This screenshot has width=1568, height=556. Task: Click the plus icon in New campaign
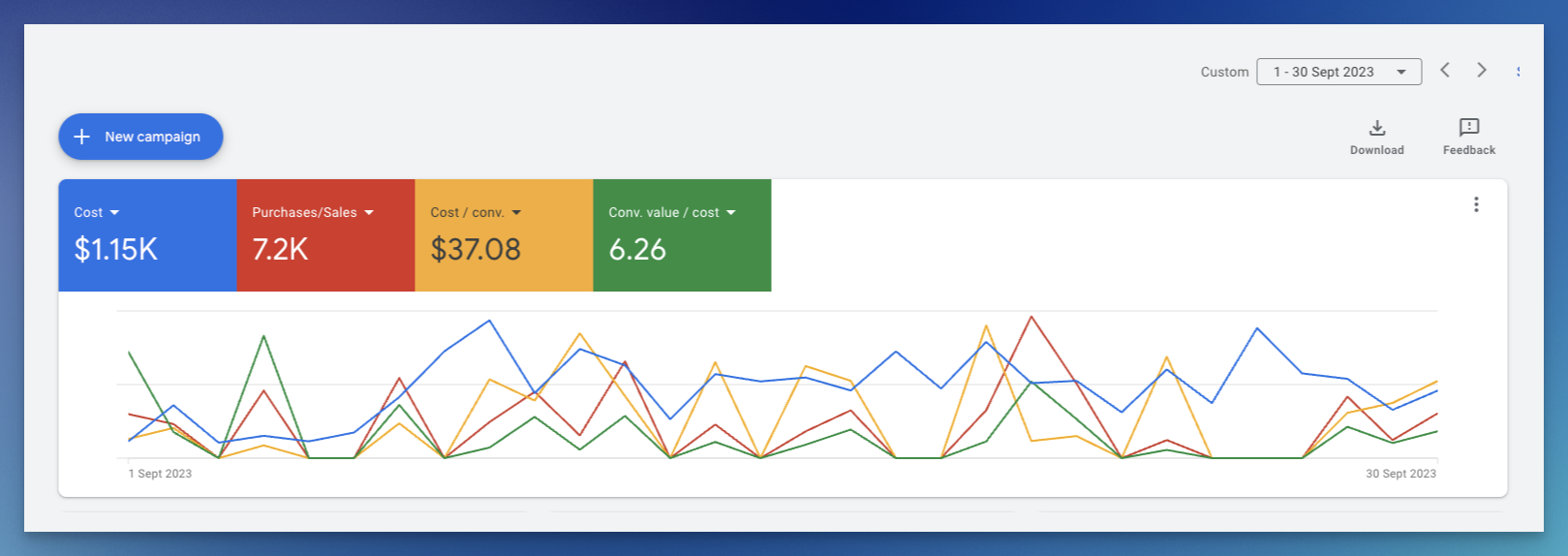(82, 137)
